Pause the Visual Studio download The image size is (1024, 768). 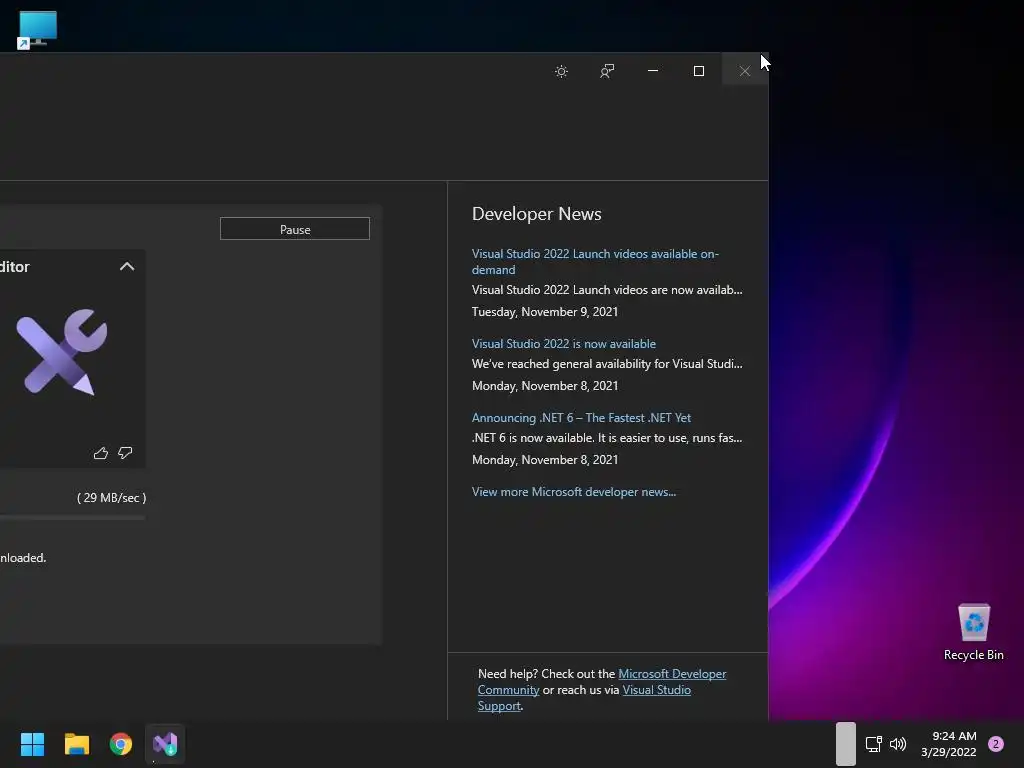point(295,229)
